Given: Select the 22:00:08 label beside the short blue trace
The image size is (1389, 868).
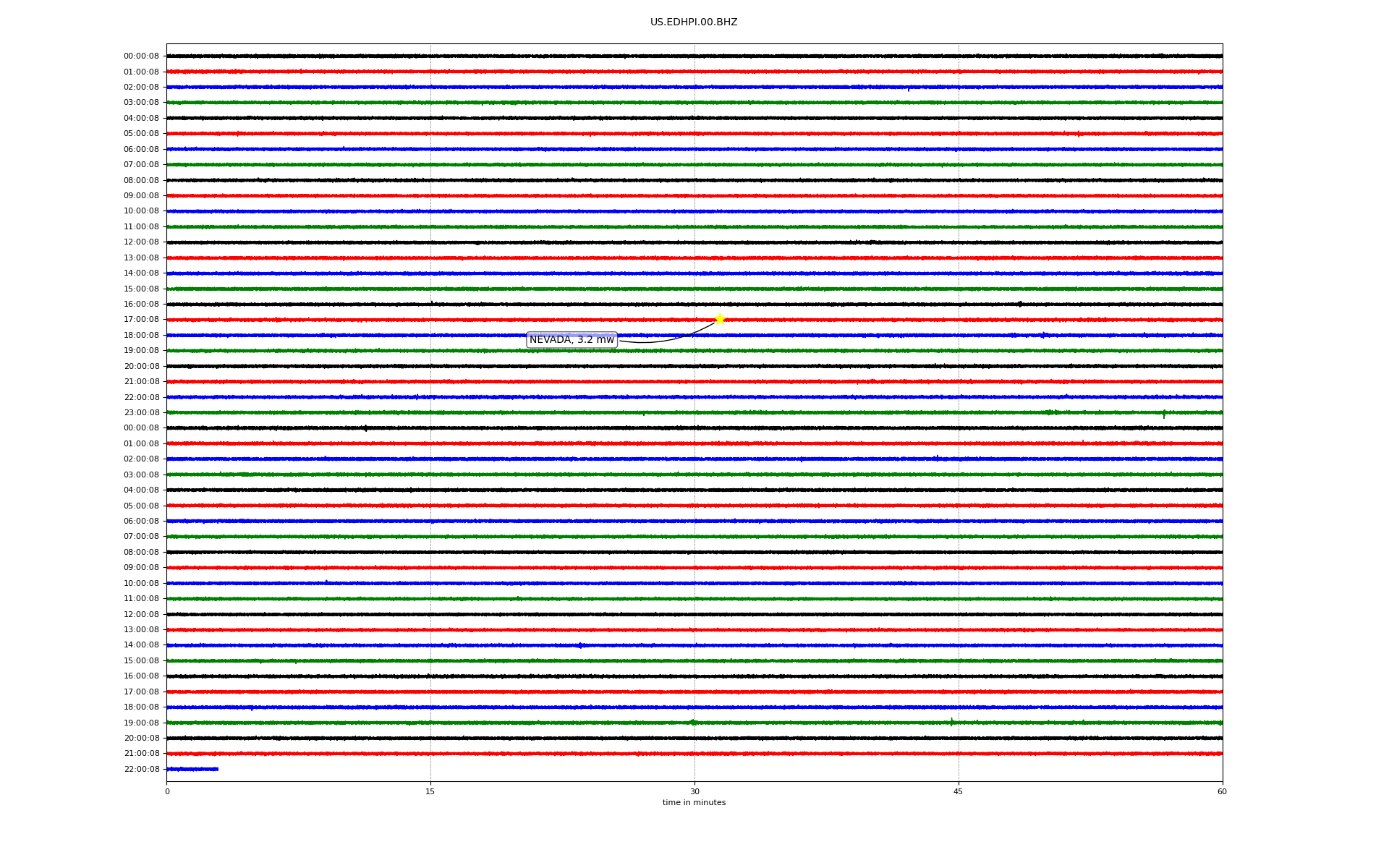Looking at the screenshot, I should click(141, 770).
